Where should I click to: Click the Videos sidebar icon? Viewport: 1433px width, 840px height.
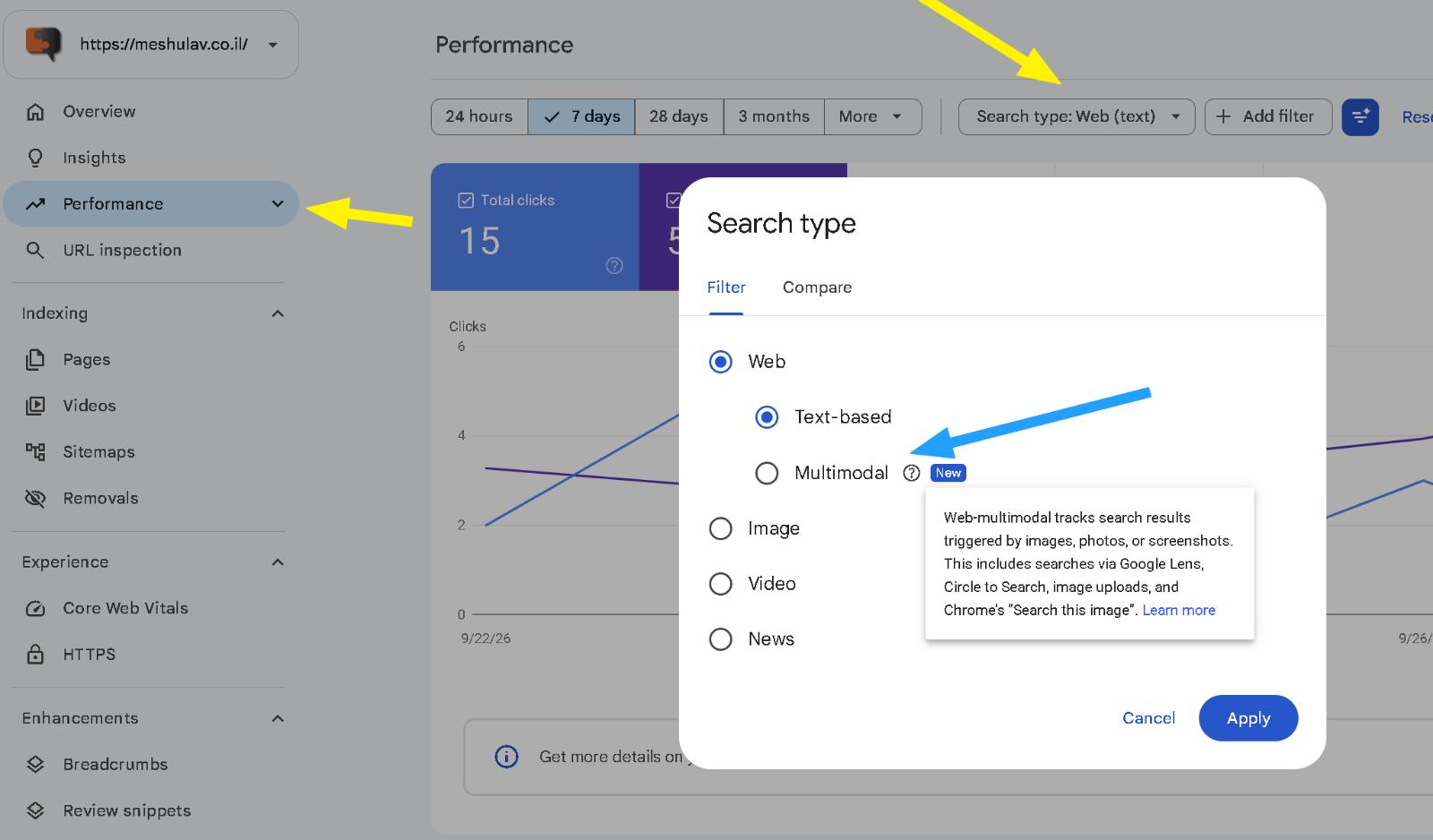pos(35,406)
